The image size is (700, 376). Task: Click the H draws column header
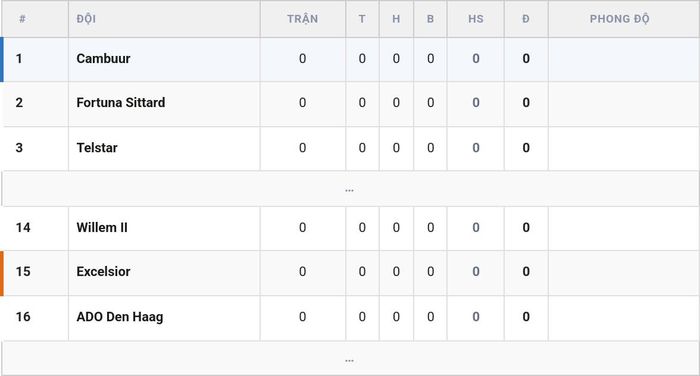(x=396, y=19)
